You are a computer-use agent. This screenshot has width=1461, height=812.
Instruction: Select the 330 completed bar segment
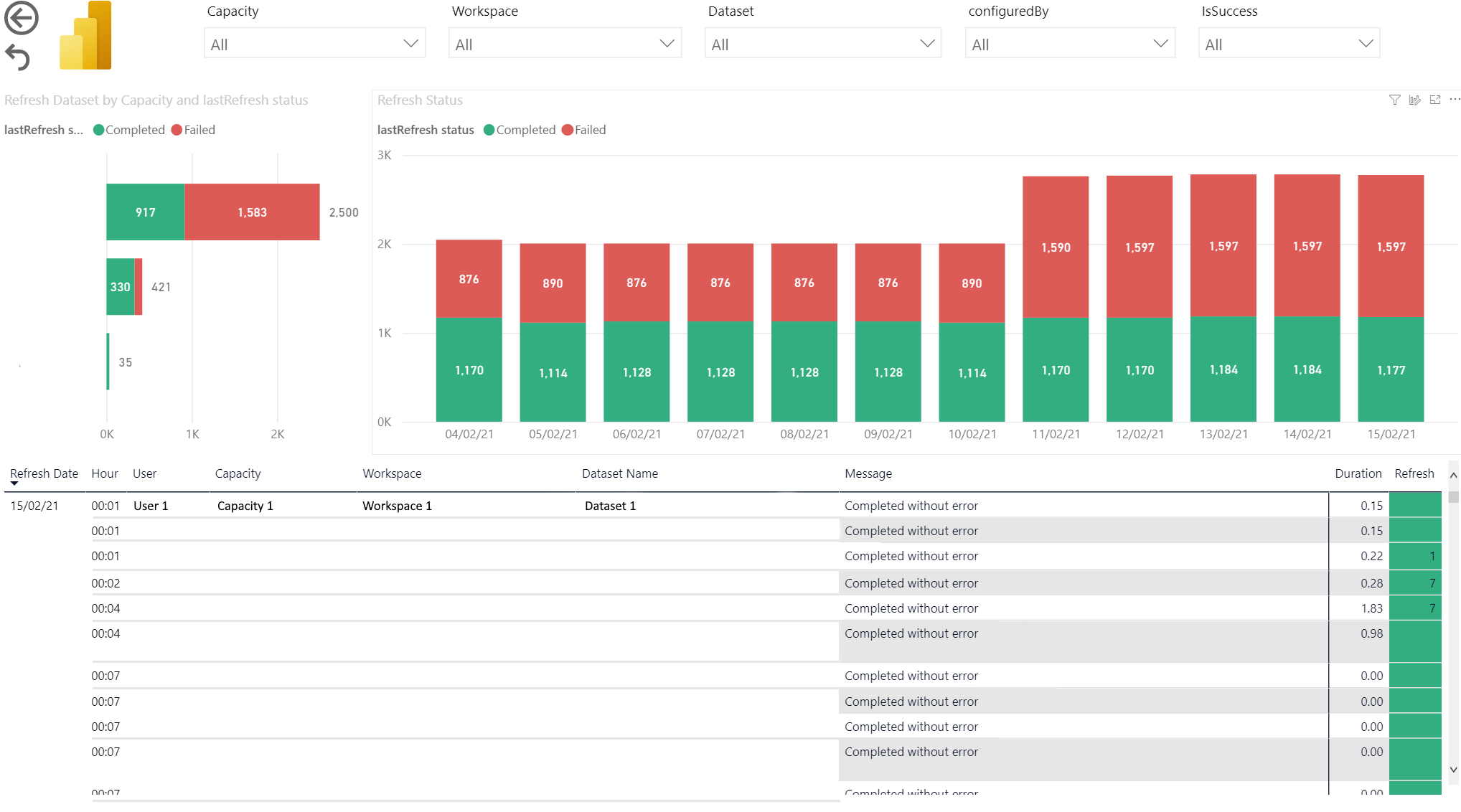point(121,287)
